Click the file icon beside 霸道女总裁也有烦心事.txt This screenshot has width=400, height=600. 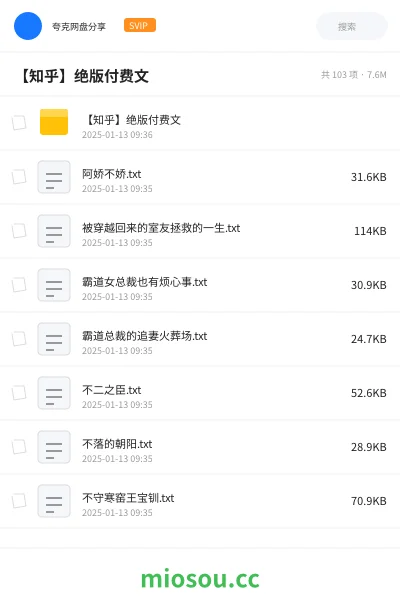(54, 285)
